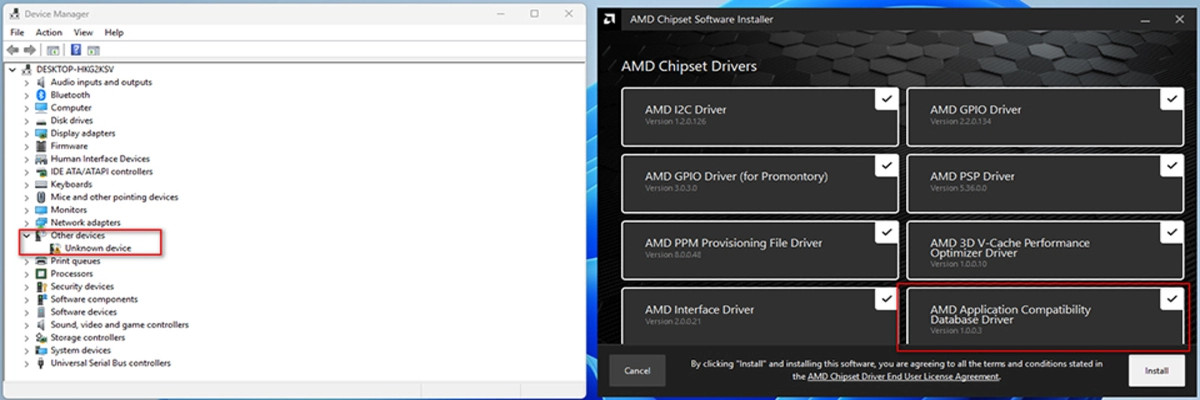Uncheck the AMD GPIO Driver (for Promontory) checkbox
The image size is (1200, 400).
click(x=886, y=165)
